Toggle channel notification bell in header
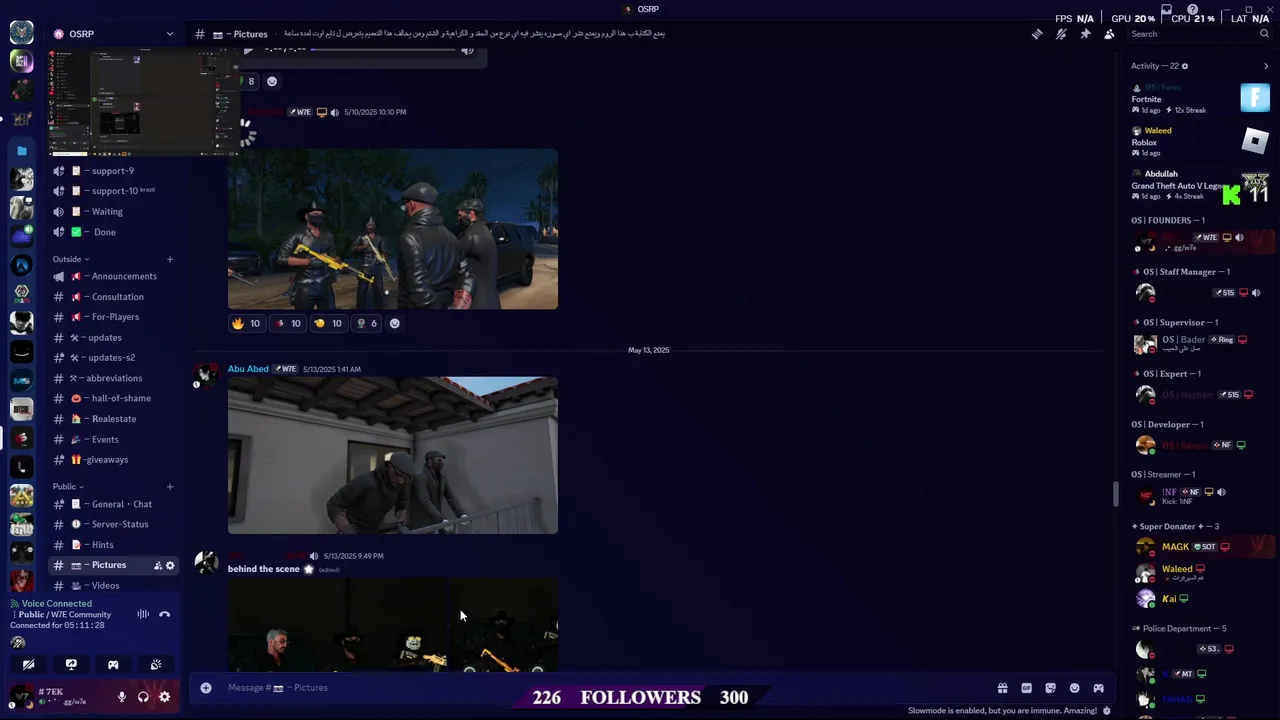This screenshot has width=1280, height=720. (1061, 34)
